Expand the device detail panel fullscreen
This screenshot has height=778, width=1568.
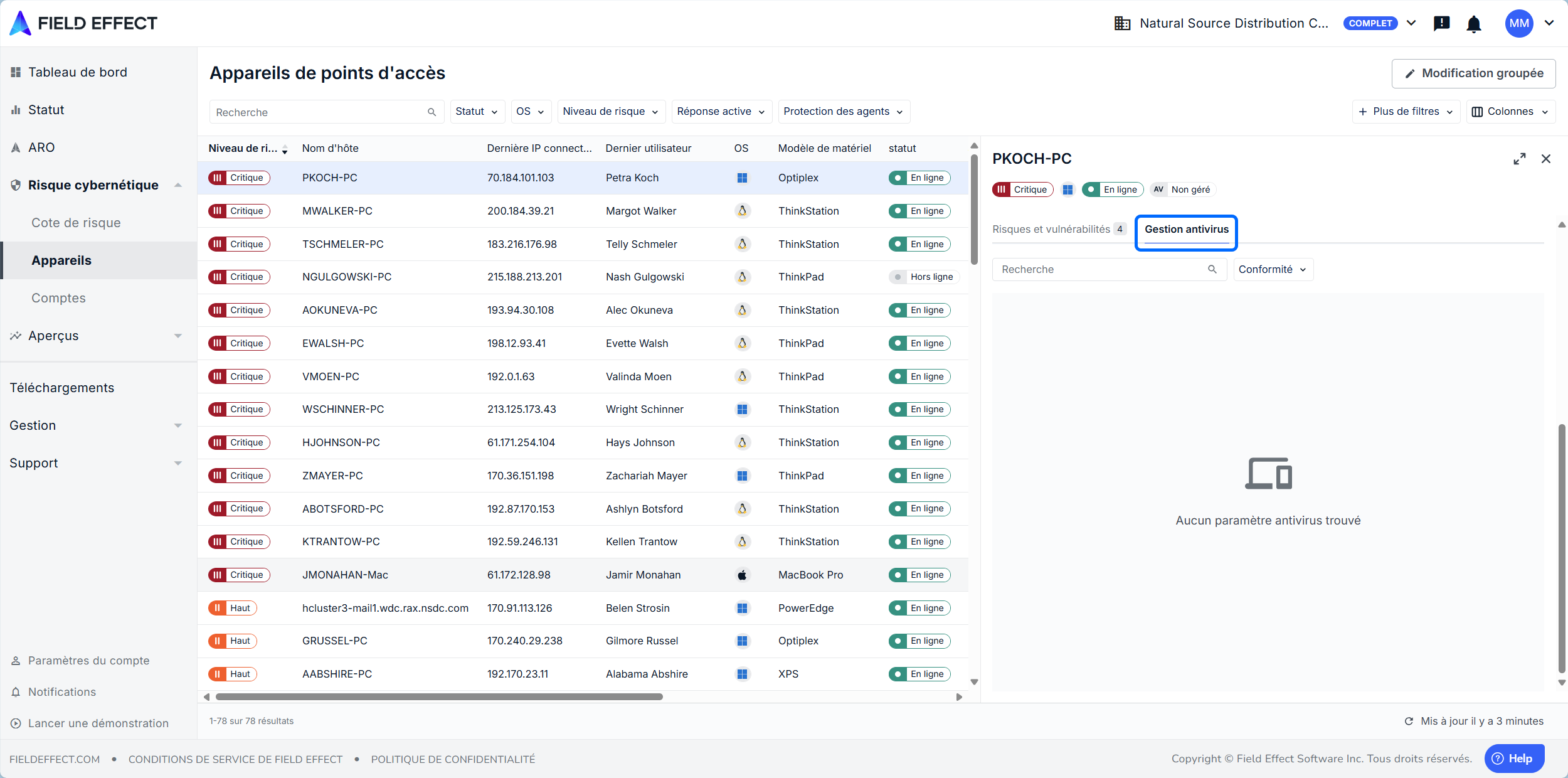coord(1519,159)
